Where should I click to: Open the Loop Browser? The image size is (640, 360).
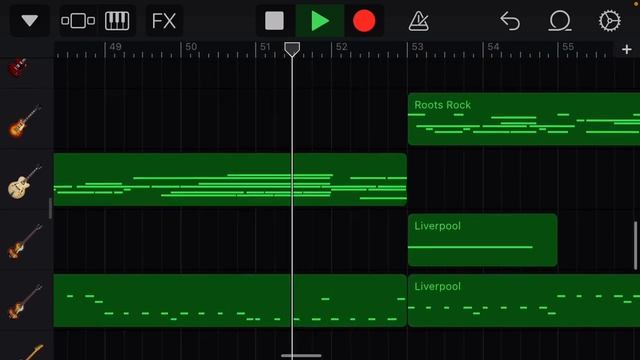click(560, 20)
